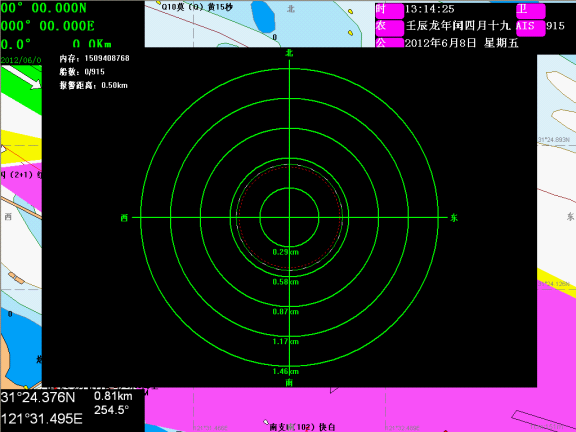Click the magenta AIS button
This screenshot has height=432, width=576.
(x=530, y=26)
